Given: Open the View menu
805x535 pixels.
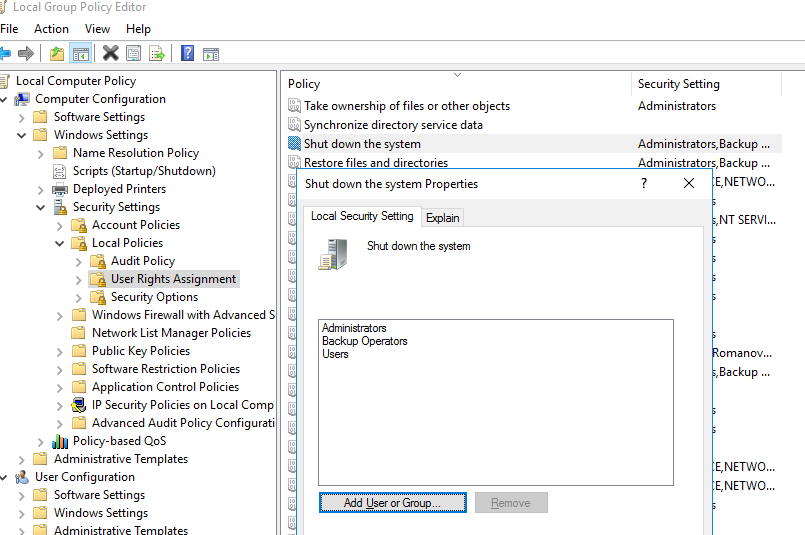Looking at the screenshot, I should point(98,29).
